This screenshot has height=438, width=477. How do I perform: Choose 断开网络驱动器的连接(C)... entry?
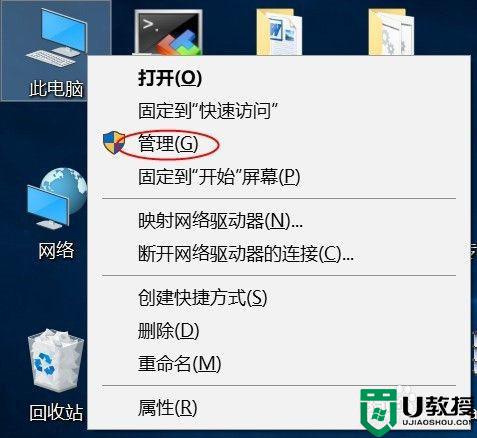coord(279,254)
